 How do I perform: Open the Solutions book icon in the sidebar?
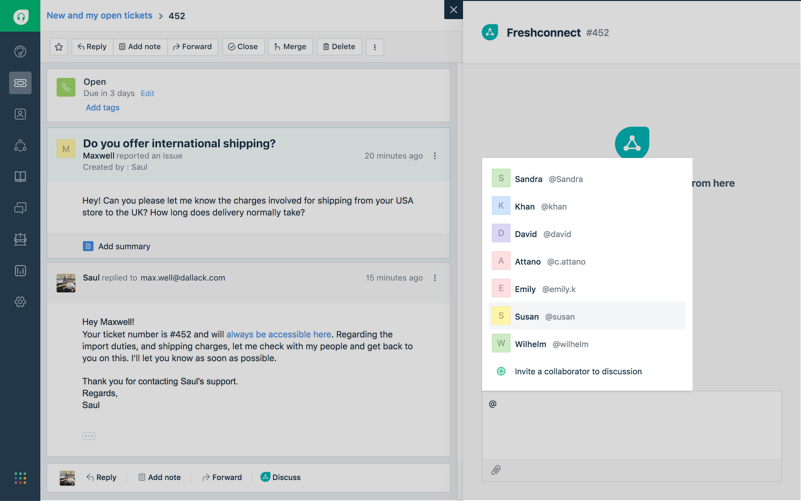pos(20,177)
